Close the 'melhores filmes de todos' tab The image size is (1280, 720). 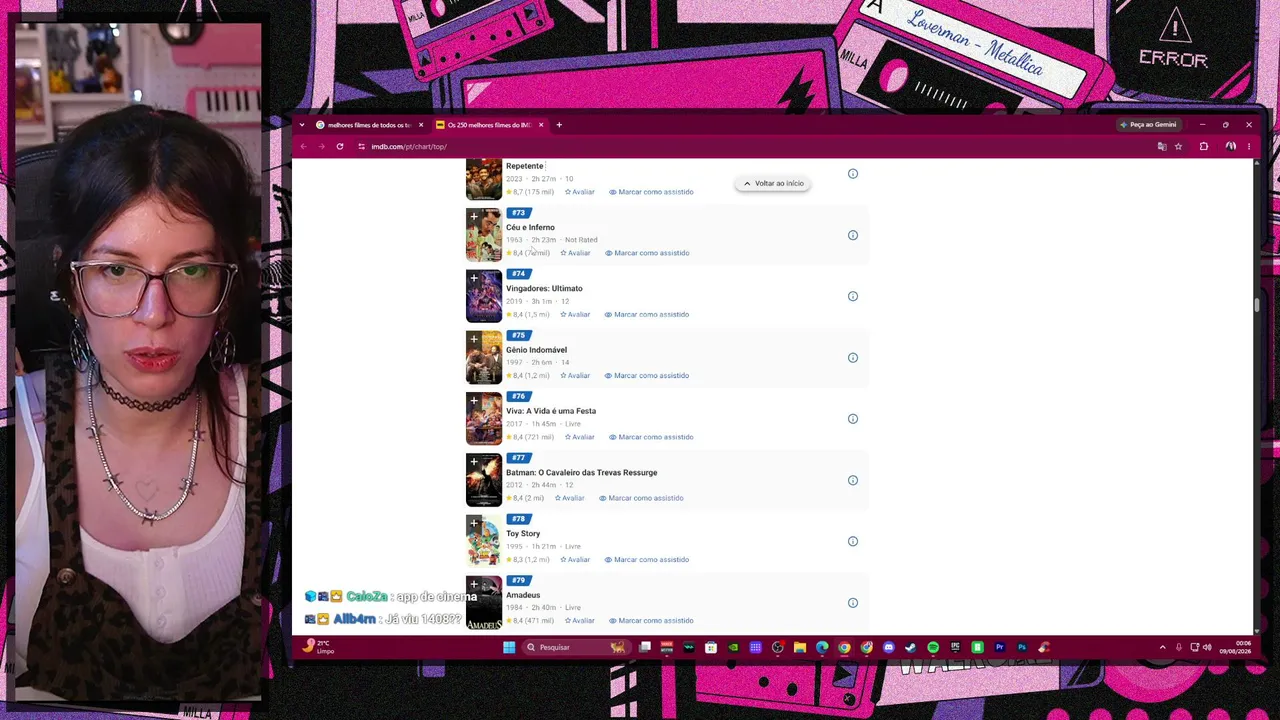coord(421,125)
